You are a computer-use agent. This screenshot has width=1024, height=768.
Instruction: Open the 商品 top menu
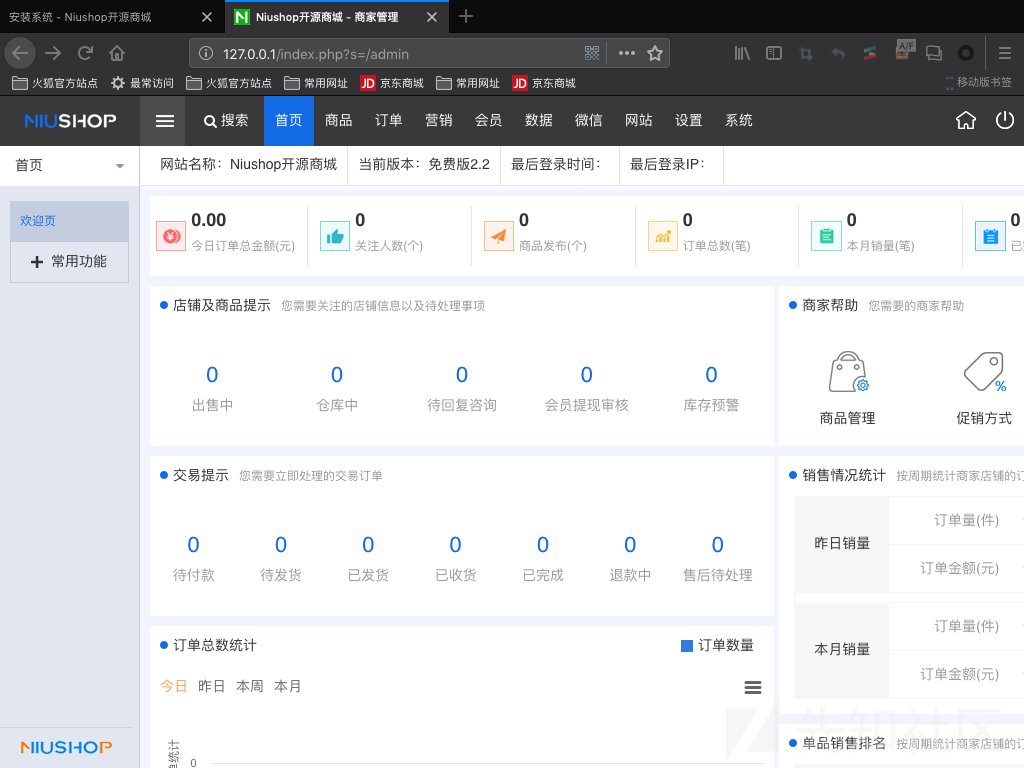coord(338,121)
